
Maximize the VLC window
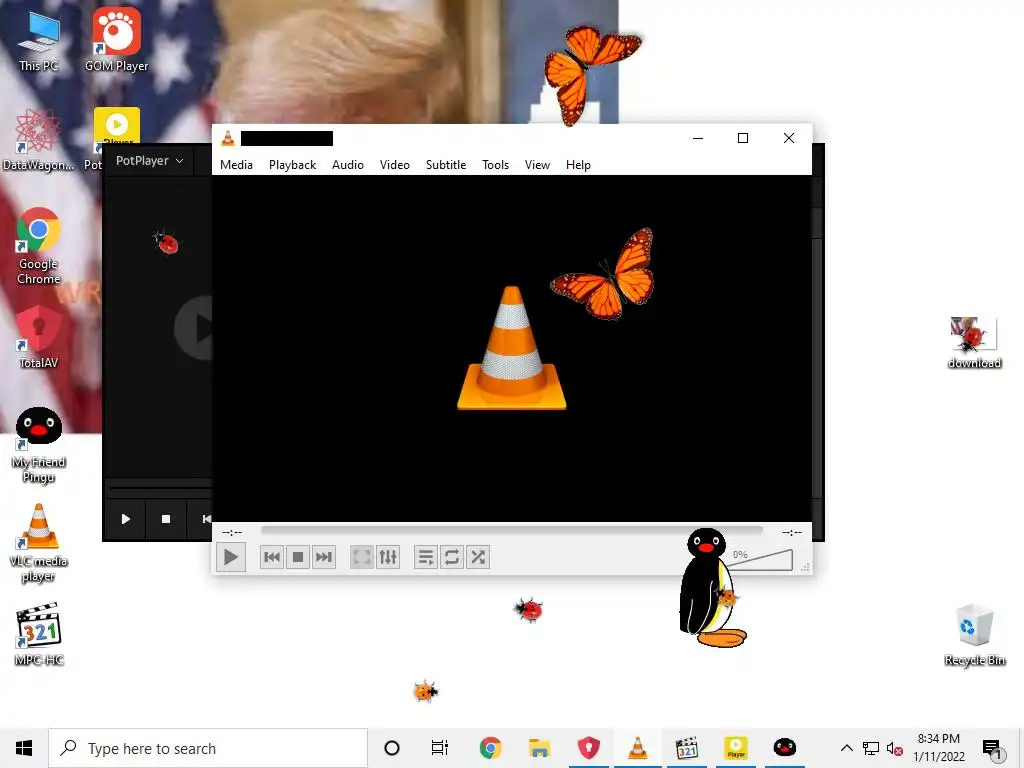pyautogui.click(x=743, y=138)
